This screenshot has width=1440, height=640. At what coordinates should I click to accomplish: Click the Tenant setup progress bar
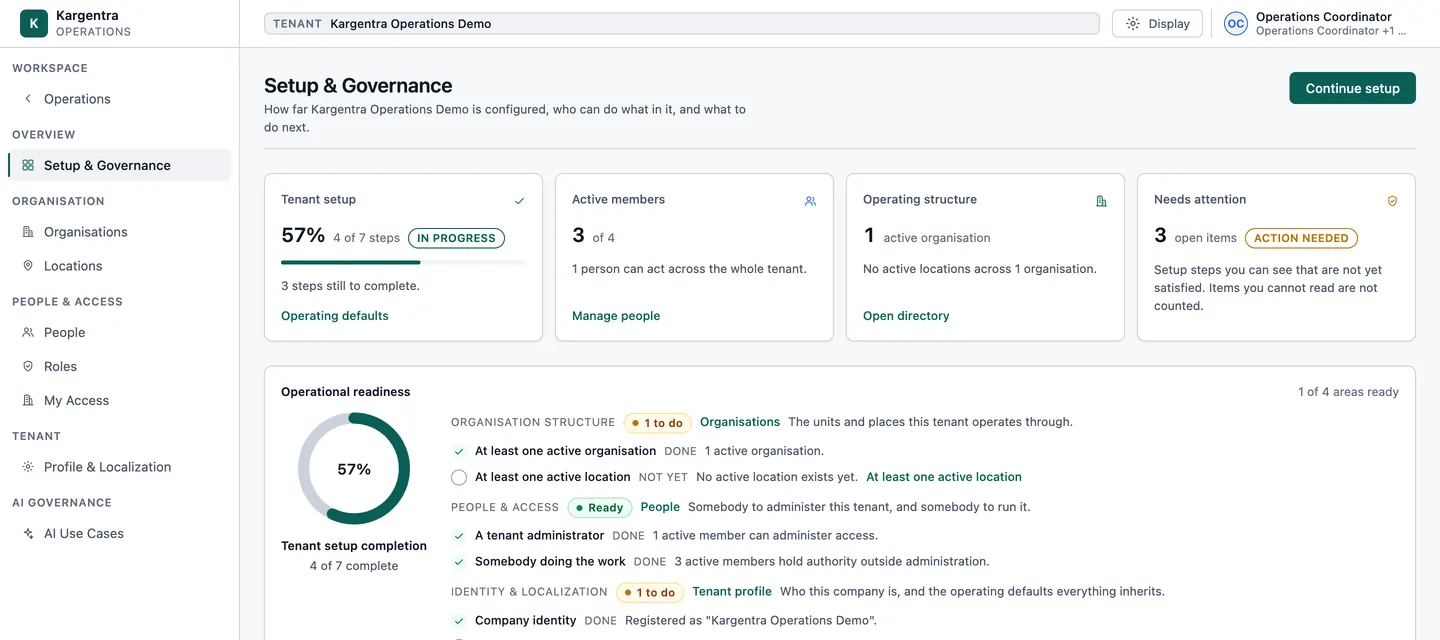(403, 263)
